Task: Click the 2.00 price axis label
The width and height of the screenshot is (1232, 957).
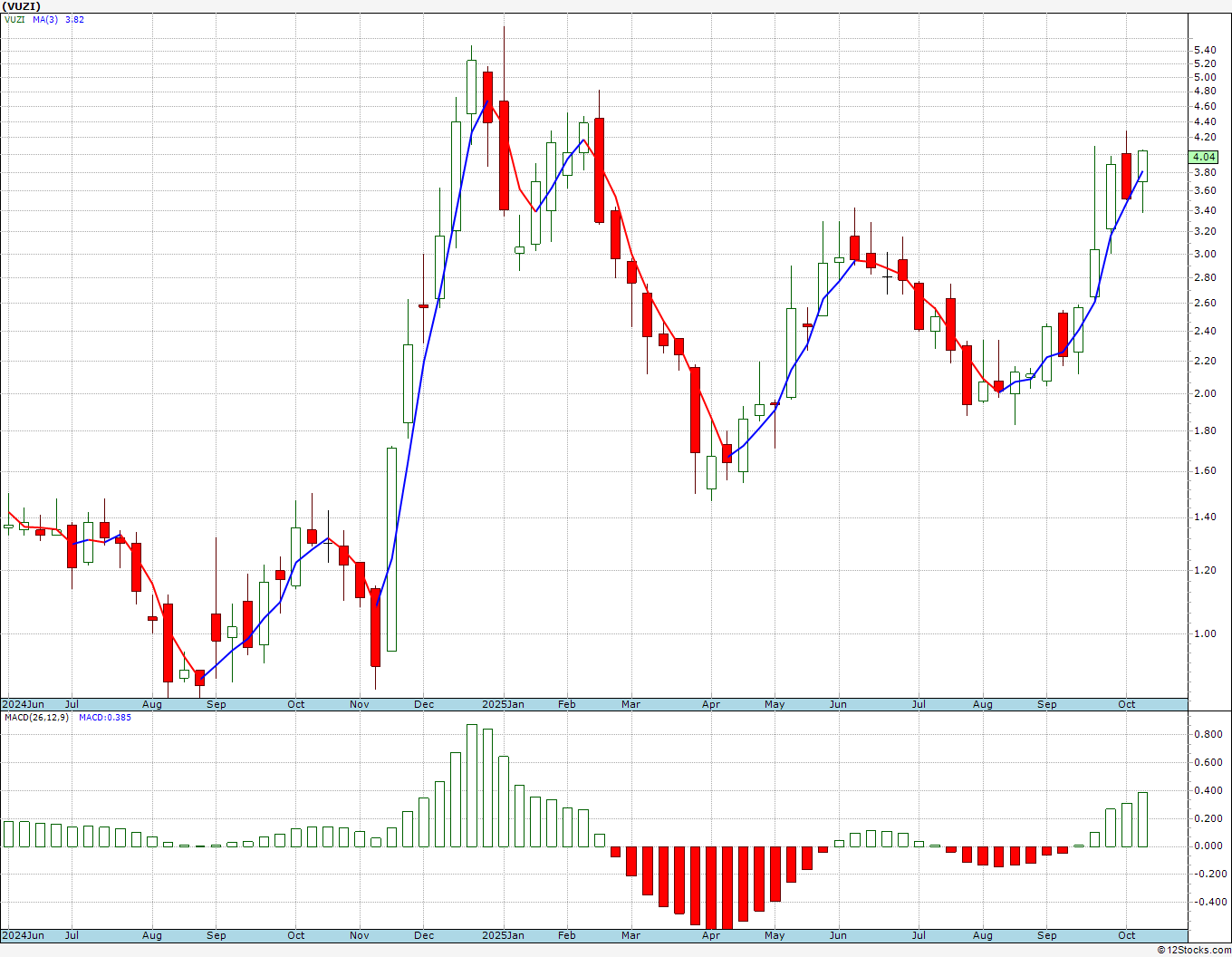Action: pos(1205,393)
